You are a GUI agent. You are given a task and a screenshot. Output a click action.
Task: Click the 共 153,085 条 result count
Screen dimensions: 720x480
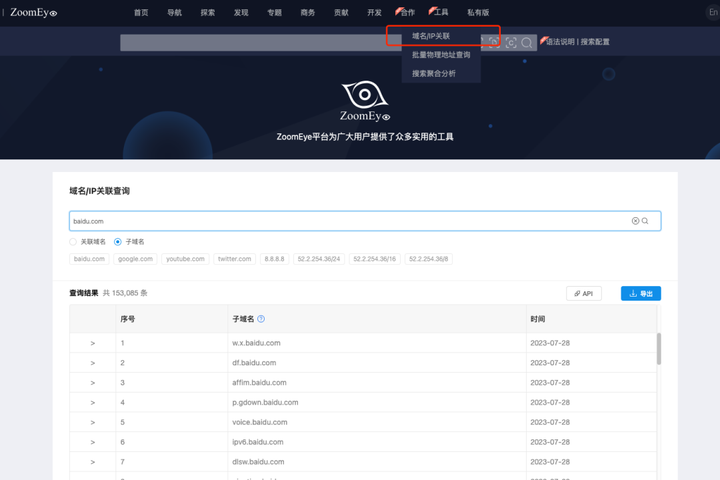pyautogui.click(x=125, y=293)
